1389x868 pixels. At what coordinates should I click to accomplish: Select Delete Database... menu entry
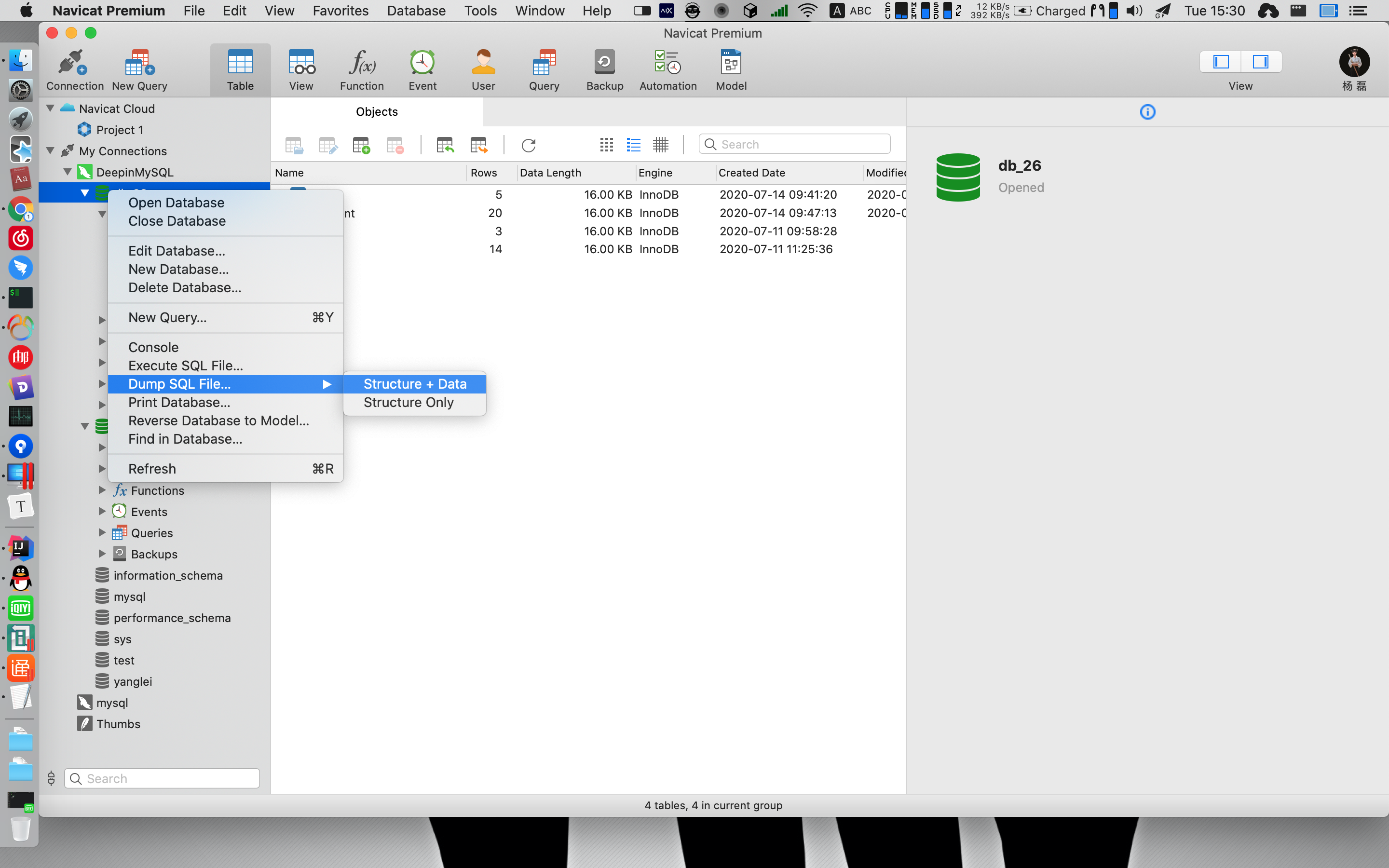pos(226,287)
